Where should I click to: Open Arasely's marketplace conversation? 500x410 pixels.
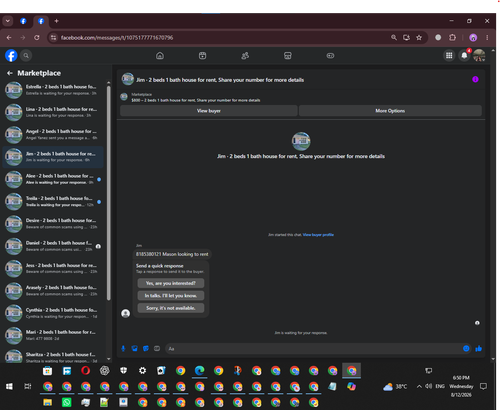coord(53,291)
